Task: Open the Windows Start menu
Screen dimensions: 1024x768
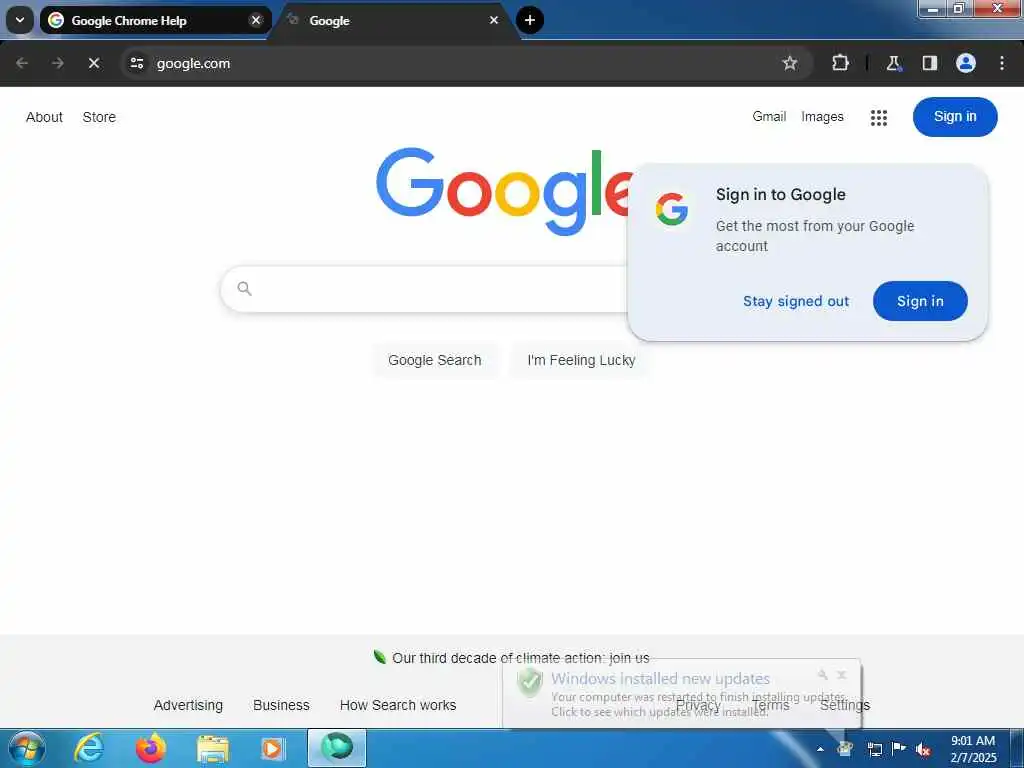Action: click(27, 748)
